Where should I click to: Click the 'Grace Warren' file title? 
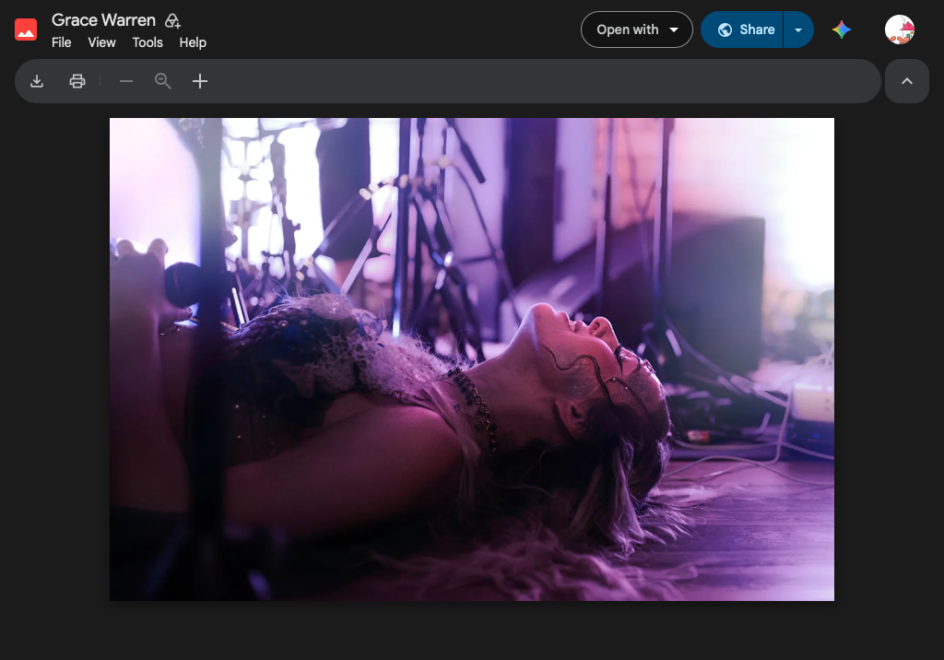104,20
